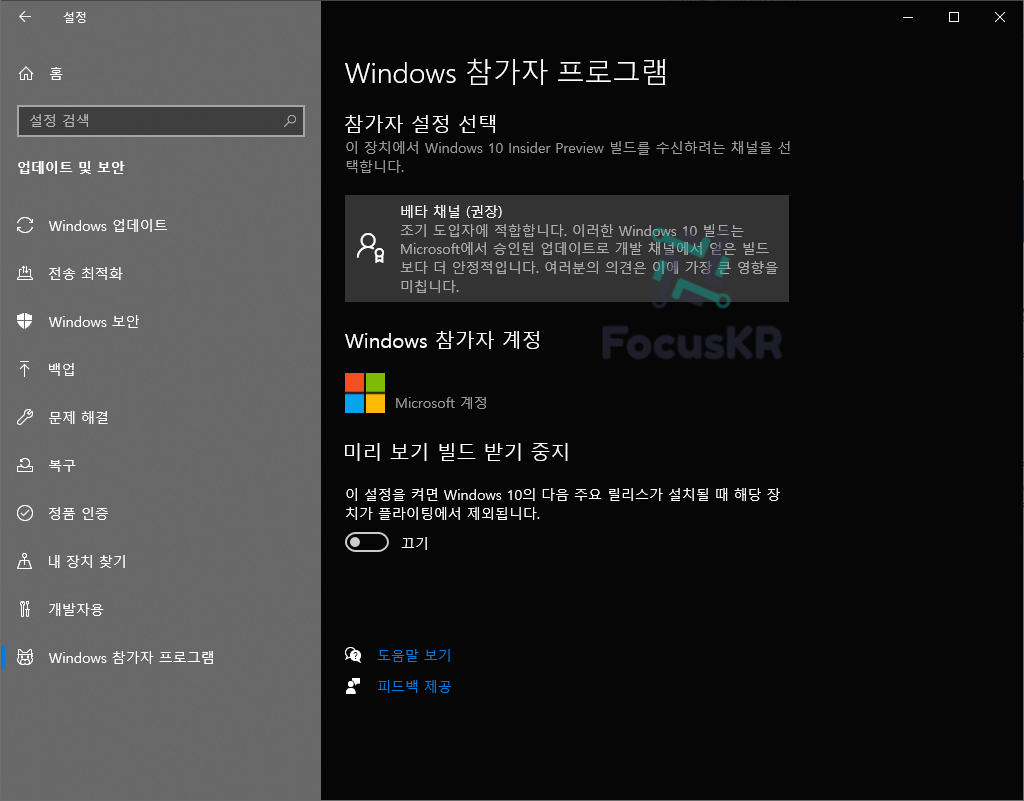Select Windows 참가자 프로그램 sidebar entry
This screenshot has height=801, width=1024.
(x=160, y=657)
